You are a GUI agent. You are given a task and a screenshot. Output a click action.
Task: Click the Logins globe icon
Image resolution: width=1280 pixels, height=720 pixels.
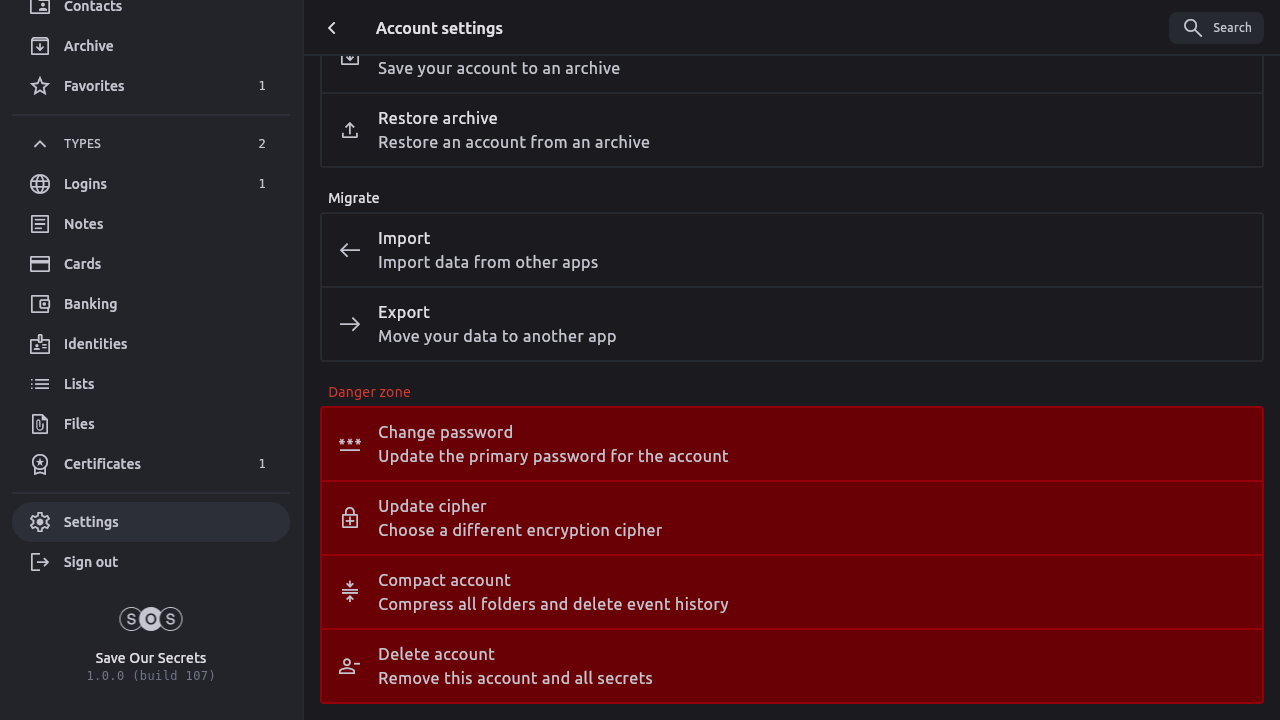40,184
